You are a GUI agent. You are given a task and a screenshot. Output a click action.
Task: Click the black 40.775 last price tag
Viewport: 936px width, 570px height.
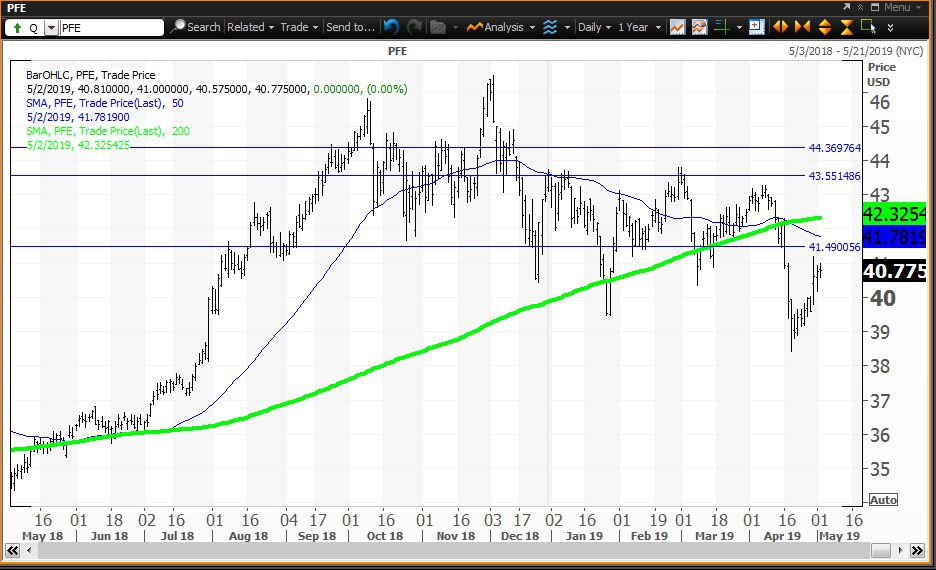click(894, 271)
